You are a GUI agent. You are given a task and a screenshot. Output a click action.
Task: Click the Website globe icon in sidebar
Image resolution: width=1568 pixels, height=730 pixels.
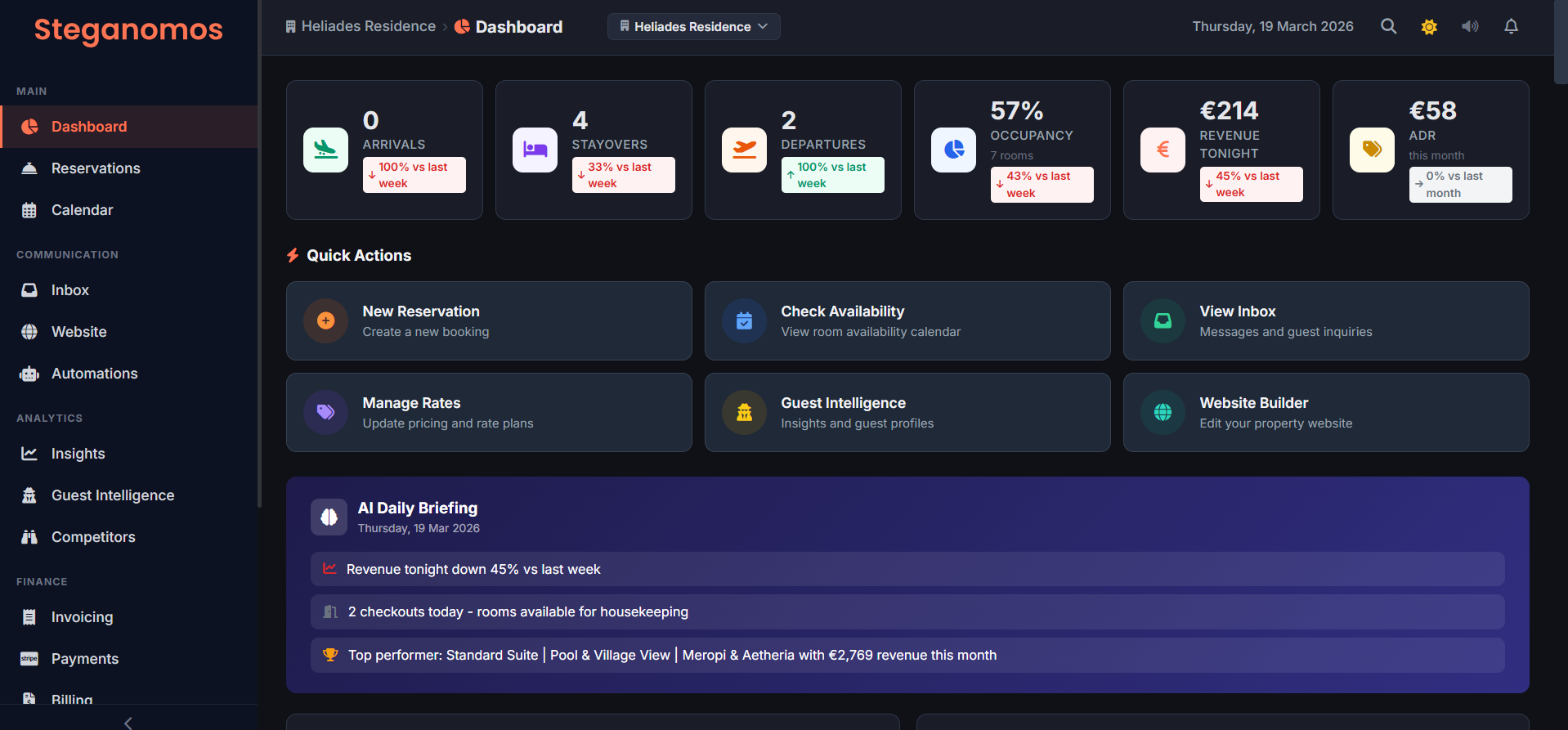tap(29, 332)
